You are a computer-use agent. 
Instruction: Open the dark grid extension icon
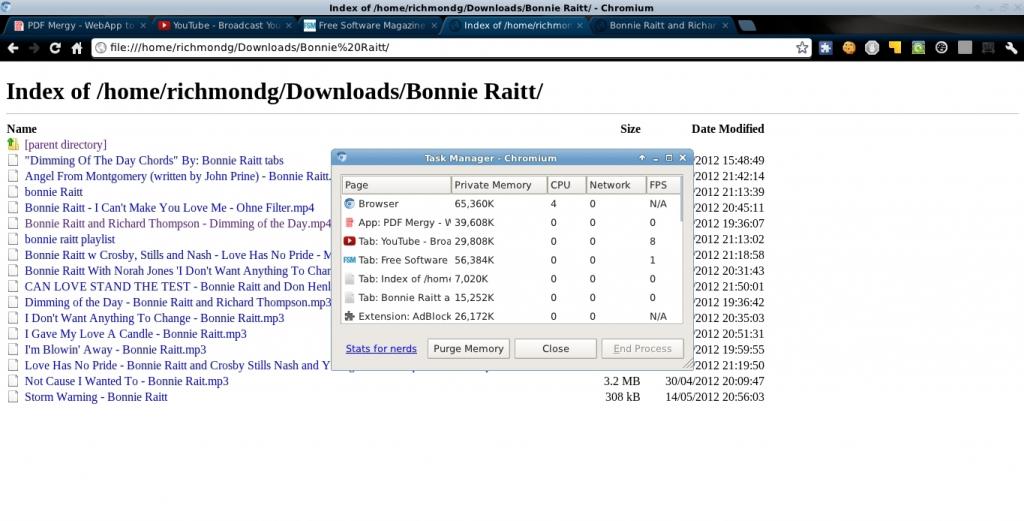pyautogui.click(x=988, y=48)
